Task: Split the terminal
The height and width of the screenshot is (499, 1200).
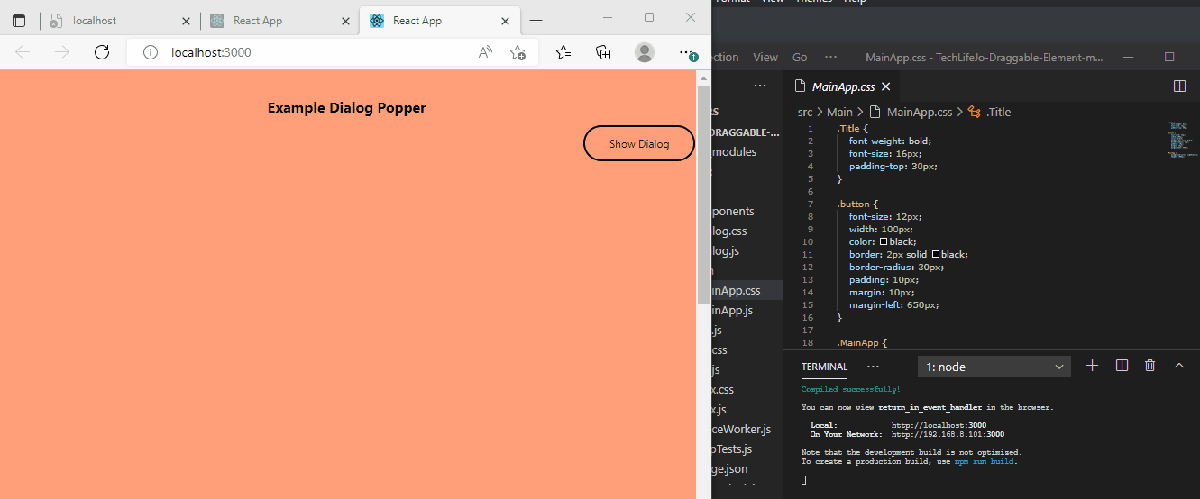Action: (x=1122, y=366)
